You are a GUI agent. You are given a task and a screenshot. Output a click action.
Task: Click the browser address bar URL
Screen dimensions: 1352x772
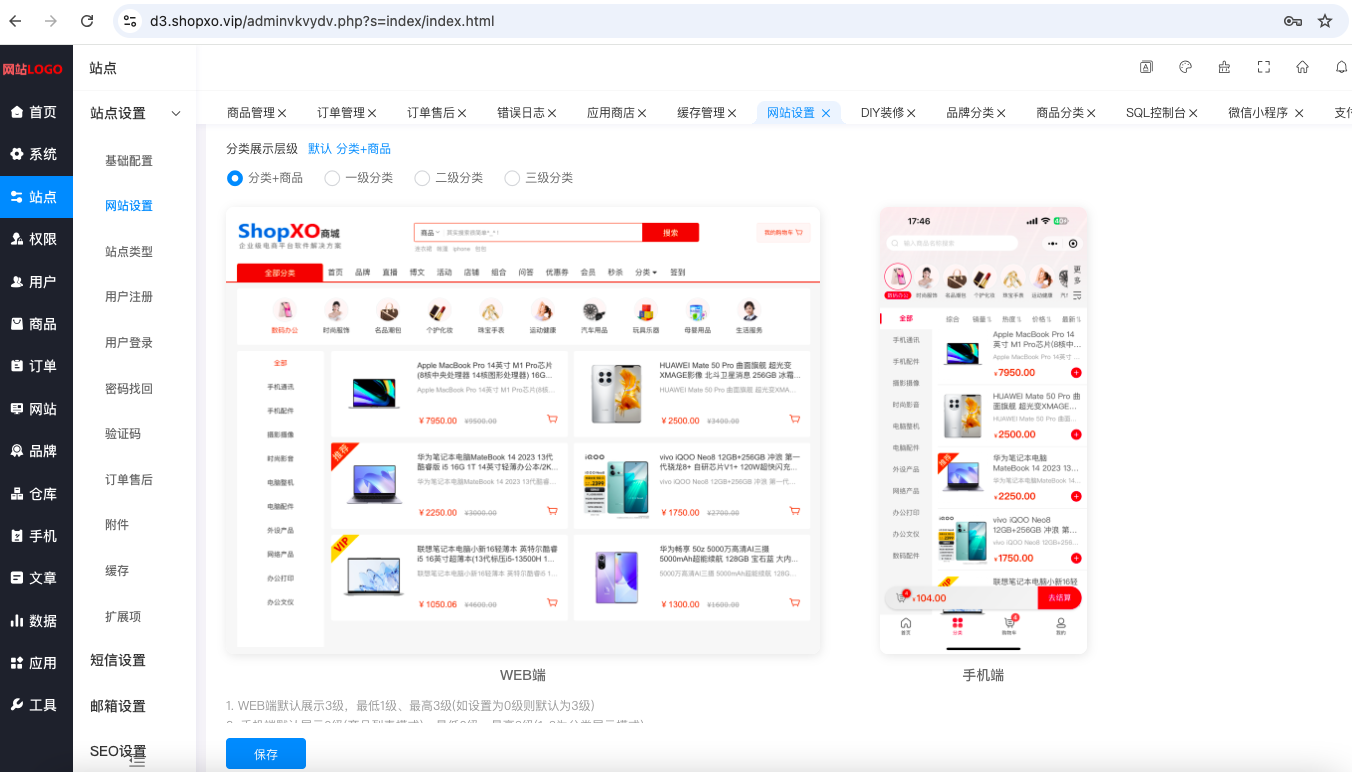point(322,21)
